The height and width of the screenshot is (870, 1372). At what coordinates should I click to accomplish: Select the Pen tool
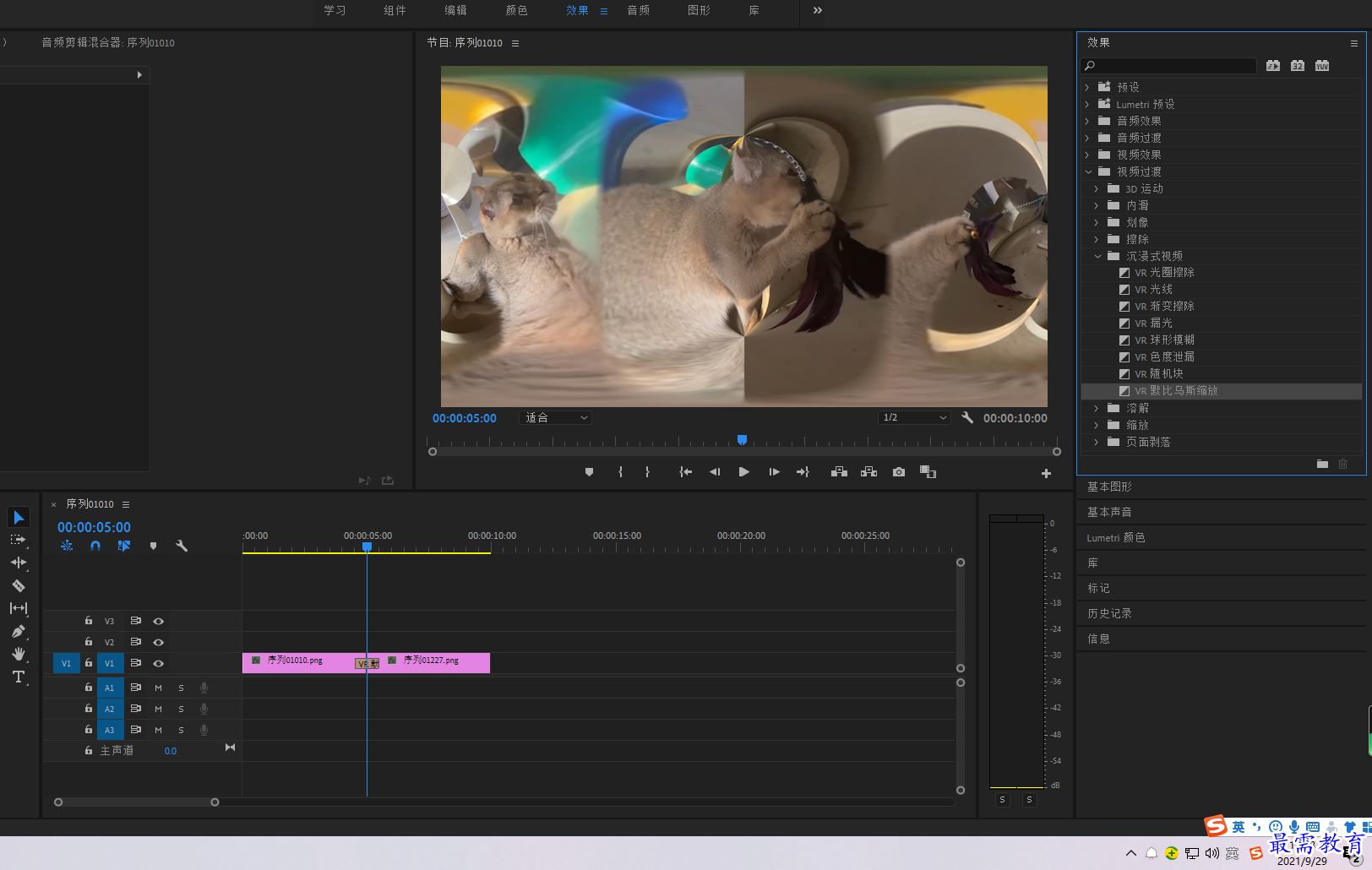click(x=19, y=631)
